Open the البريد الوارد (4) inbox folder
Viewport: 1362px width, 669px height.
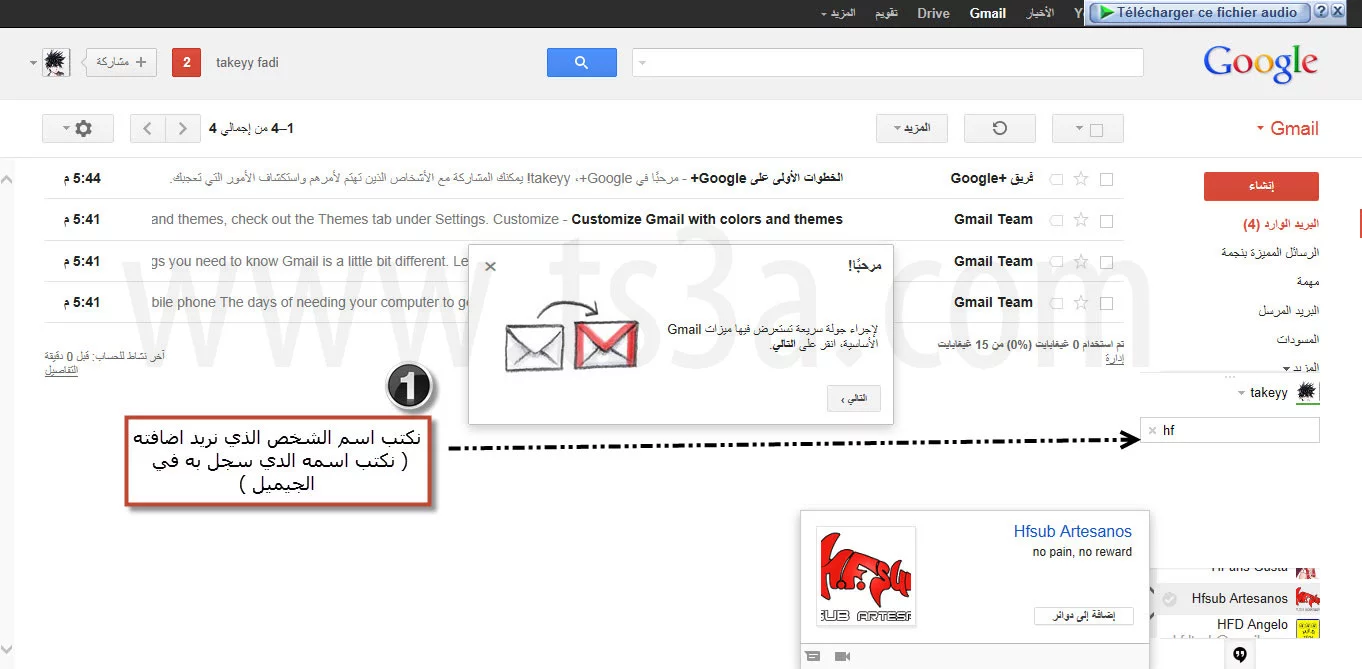pos(1281,224)
